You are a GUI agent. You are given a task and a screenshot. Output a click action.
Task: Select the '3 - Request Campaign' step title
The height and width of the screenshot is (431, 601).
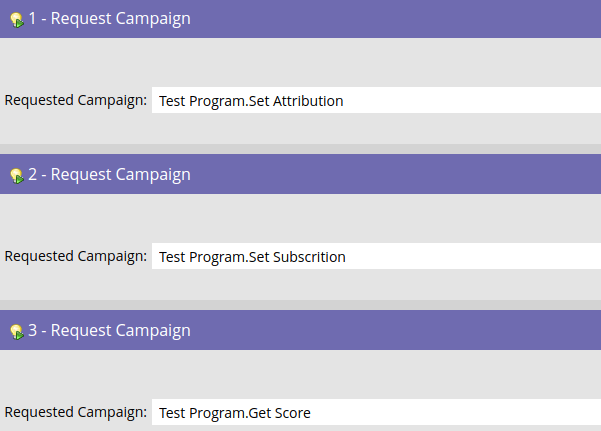click(x=110, y=331)
